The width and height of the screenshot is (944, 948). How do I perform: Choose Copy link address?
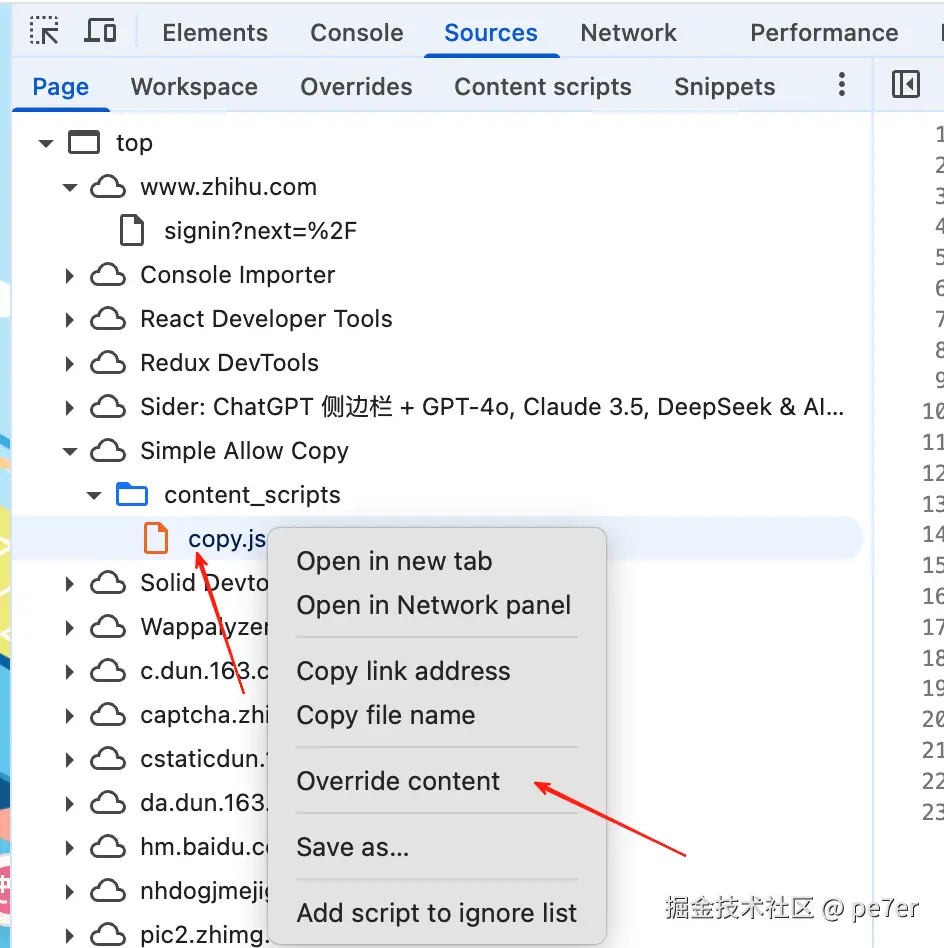(x=403, y=671)
